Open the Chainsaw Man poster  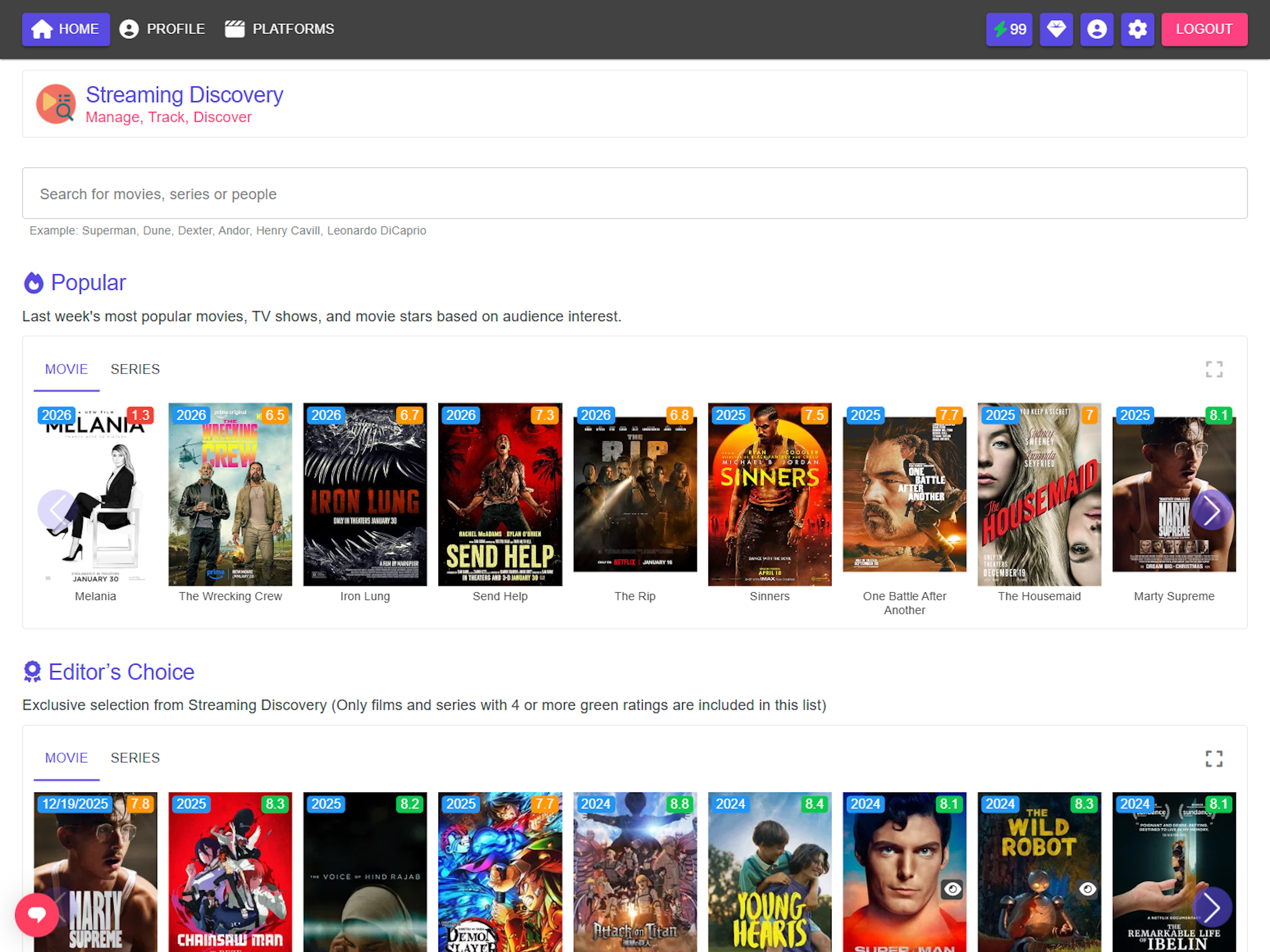(230, 872)
